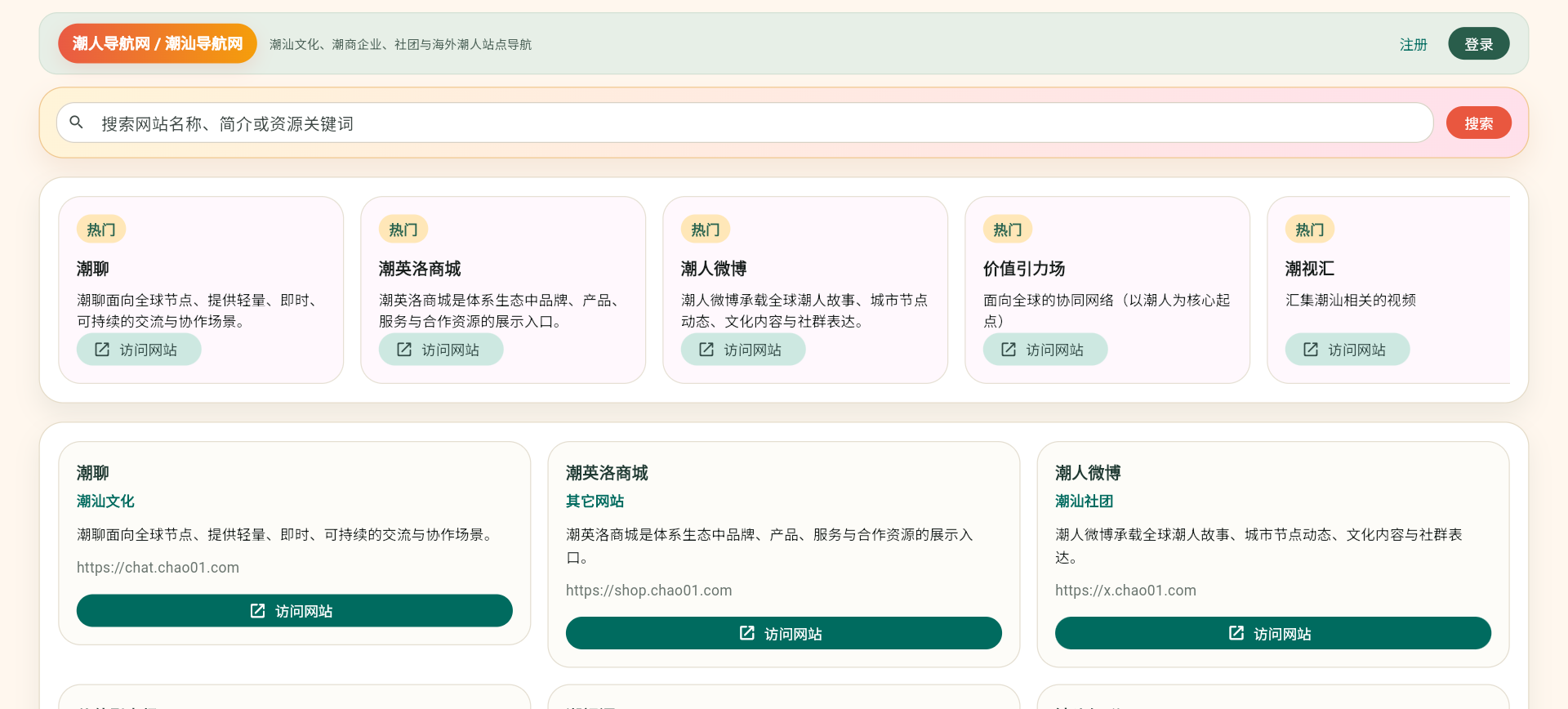Image resolution: width=1568 pixels, height=709 pixels.
Task: Click 潮人微博 title in lower list card
Action: click(1088, 473)
